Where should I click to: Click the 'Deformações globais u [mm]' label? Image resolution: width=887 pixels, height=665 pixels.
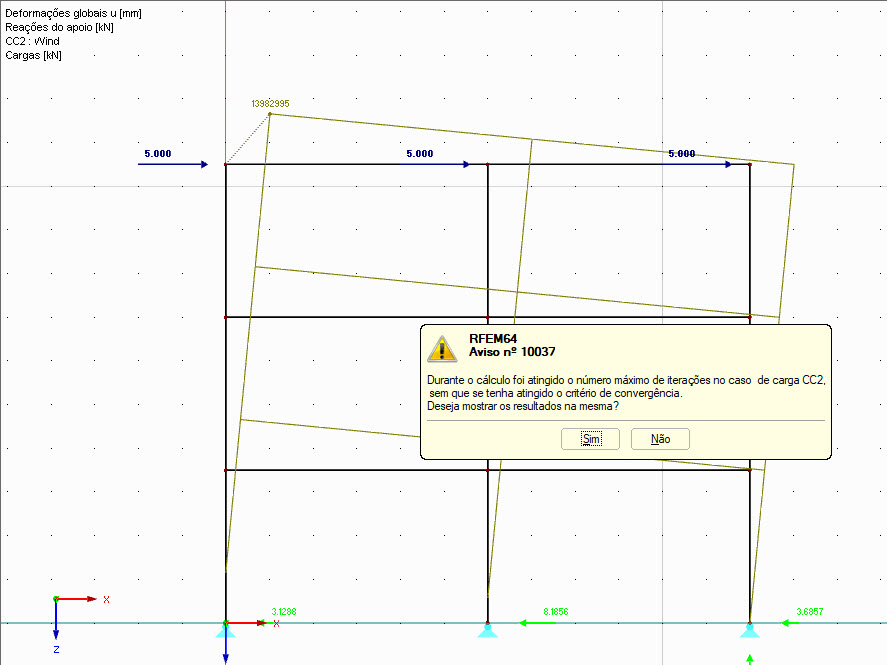[74, 13]
